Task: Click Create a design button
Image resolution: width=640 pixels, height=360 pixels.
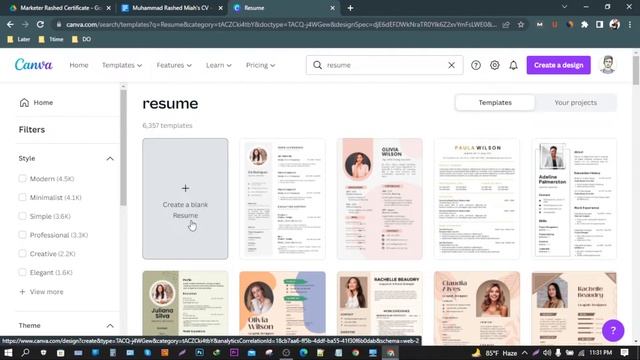Action: (558, 65)
